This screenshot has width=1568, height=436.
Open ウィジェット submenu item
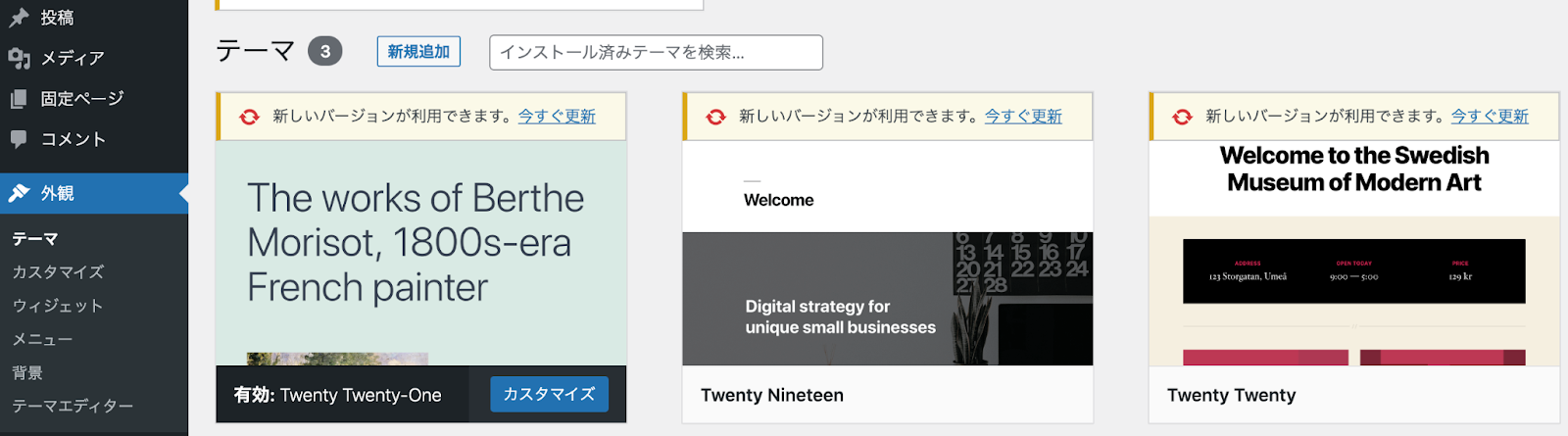[58, 306]
